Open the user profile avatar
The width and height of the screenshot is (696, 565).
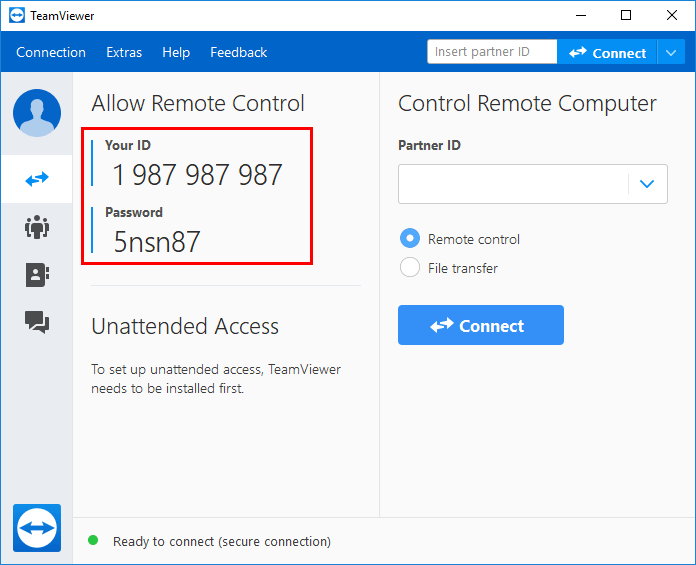pos(37,113)
